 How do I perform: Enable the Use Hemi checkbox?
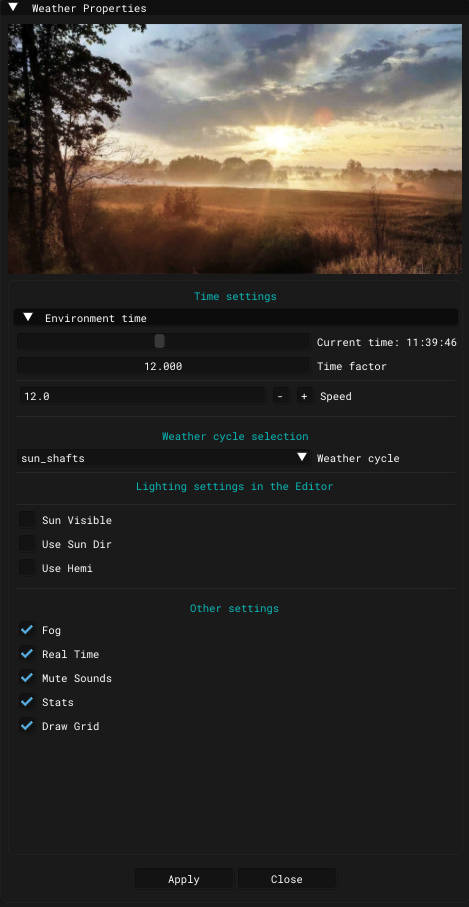[x=27, y=568]
